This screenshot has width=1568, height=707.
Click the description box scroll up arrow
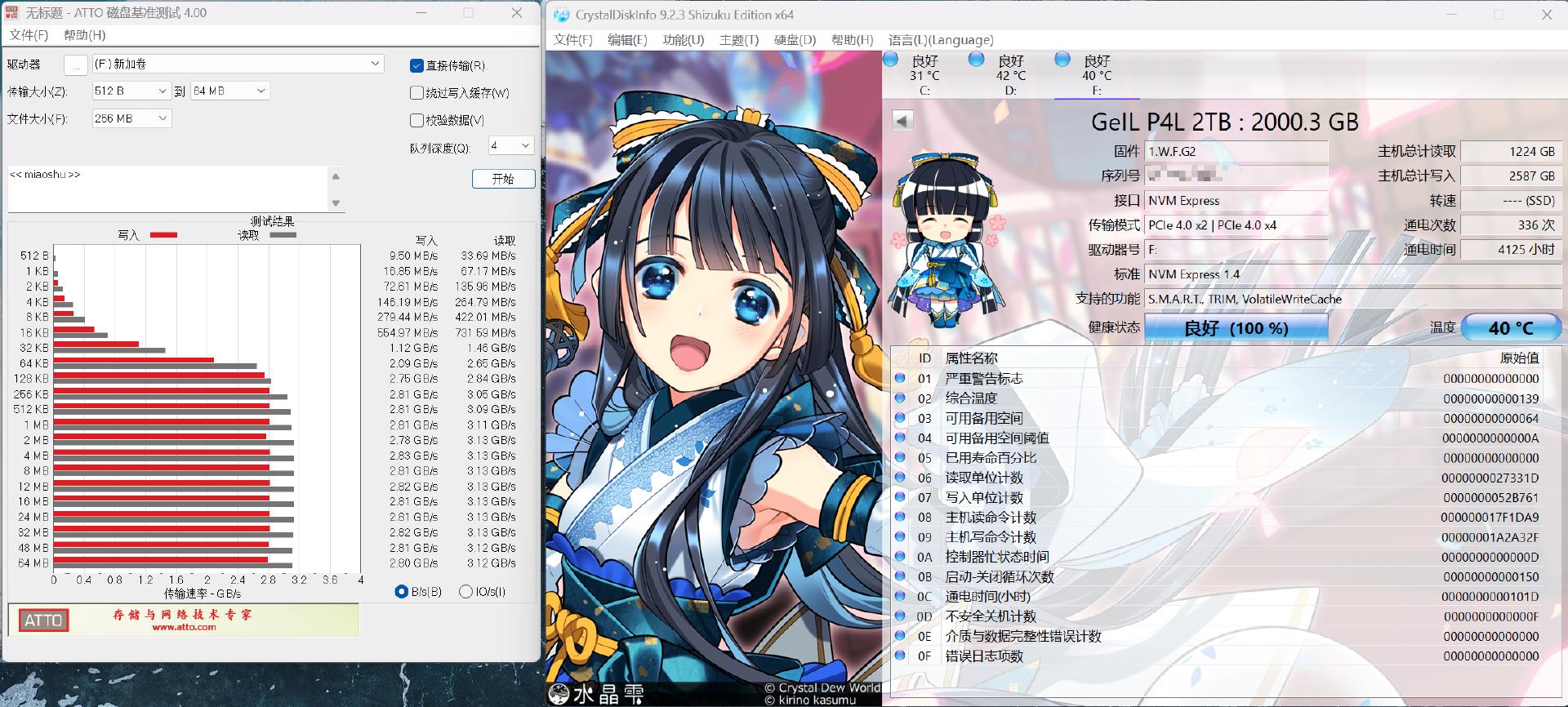(336, 176)
